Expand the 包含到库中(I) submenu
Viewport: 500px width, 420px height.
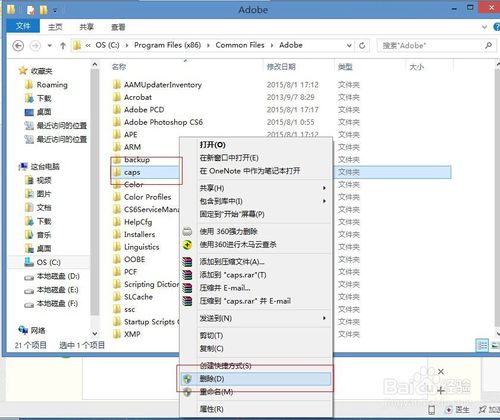[x=256, y=201]
